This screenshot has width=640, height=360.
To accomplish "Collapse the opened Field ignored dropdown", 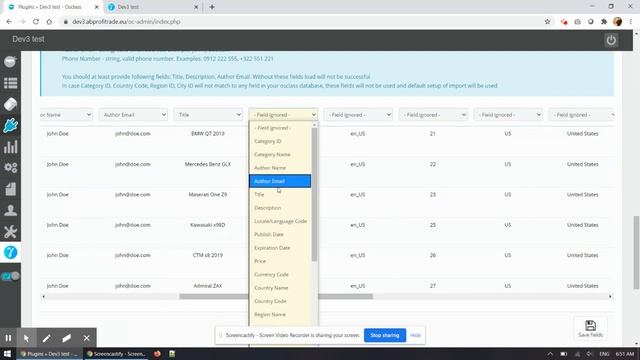I will 283,115.
